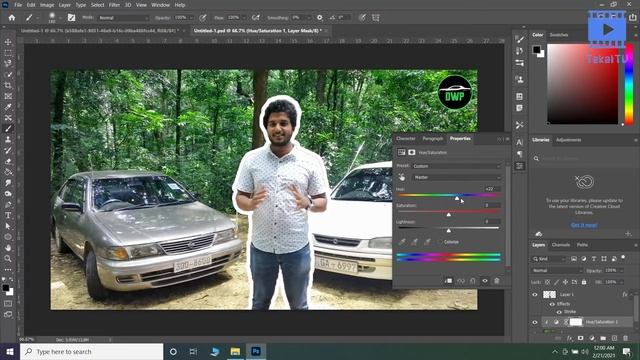Viewport: 640px width, 360px height.
Task: Switch to the Adjustments tab
Action: point(569,140)
